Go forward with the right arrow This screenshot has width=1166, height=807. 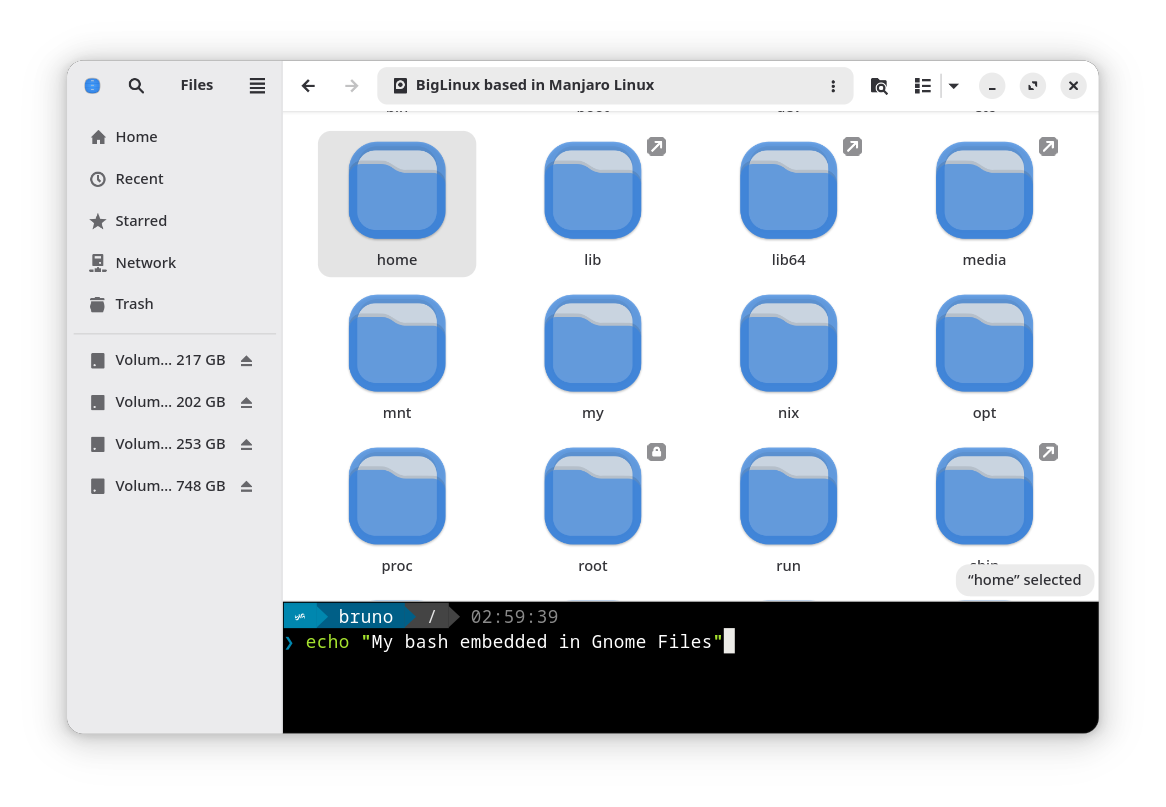pyautogui.click(x=352, y=86)
